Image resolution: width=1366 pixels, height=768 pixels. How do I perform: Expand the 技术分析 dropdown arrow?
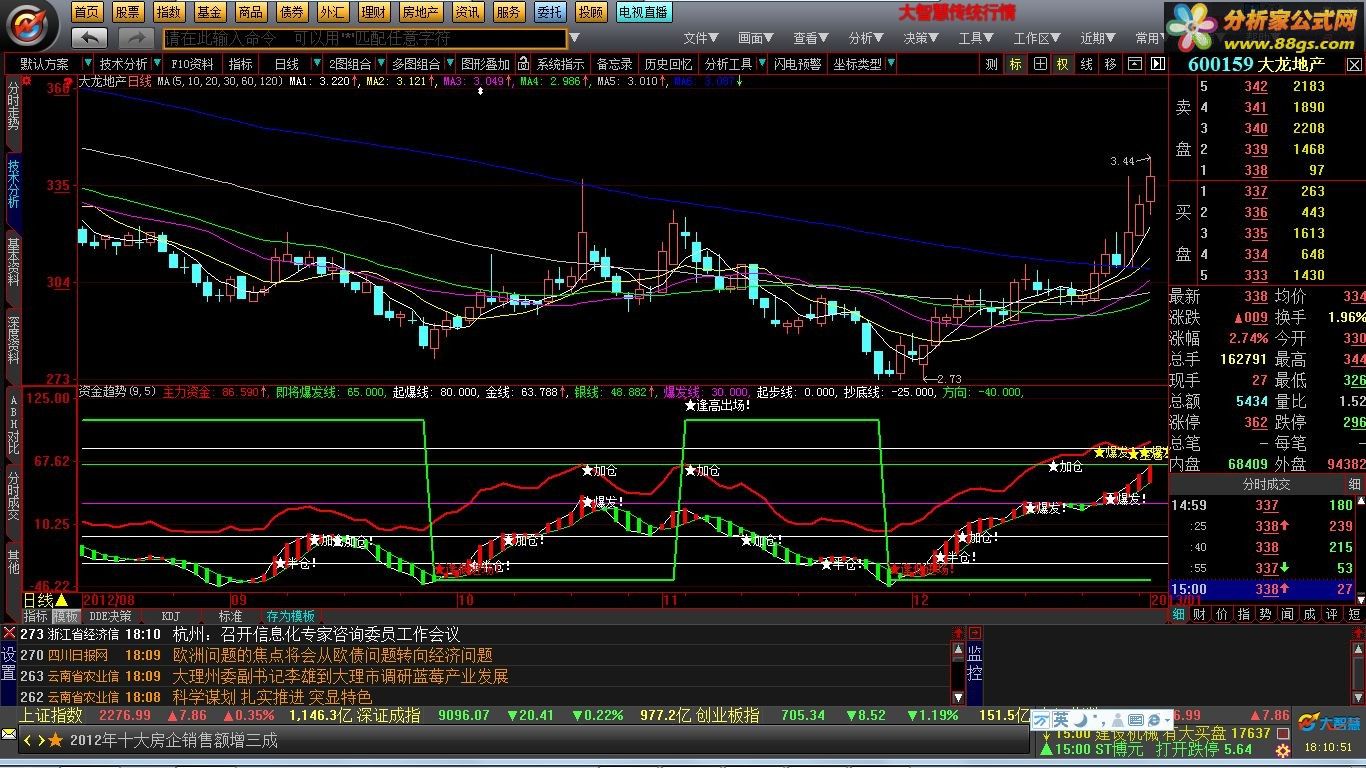pyautogui.click(x=156, y=64)
